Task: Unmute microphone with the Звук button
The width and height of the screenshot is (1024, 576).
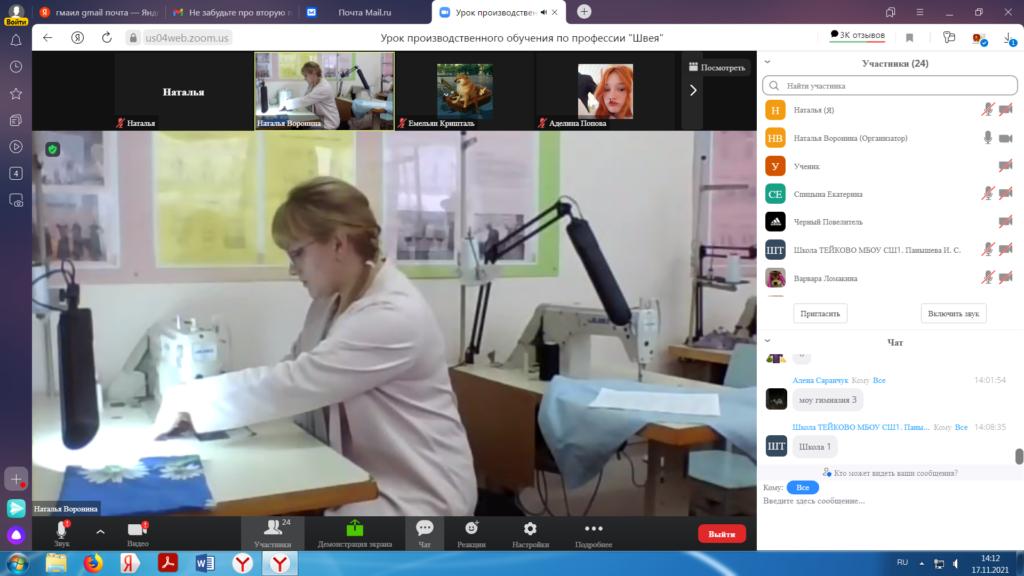Action: click(62, 530)
